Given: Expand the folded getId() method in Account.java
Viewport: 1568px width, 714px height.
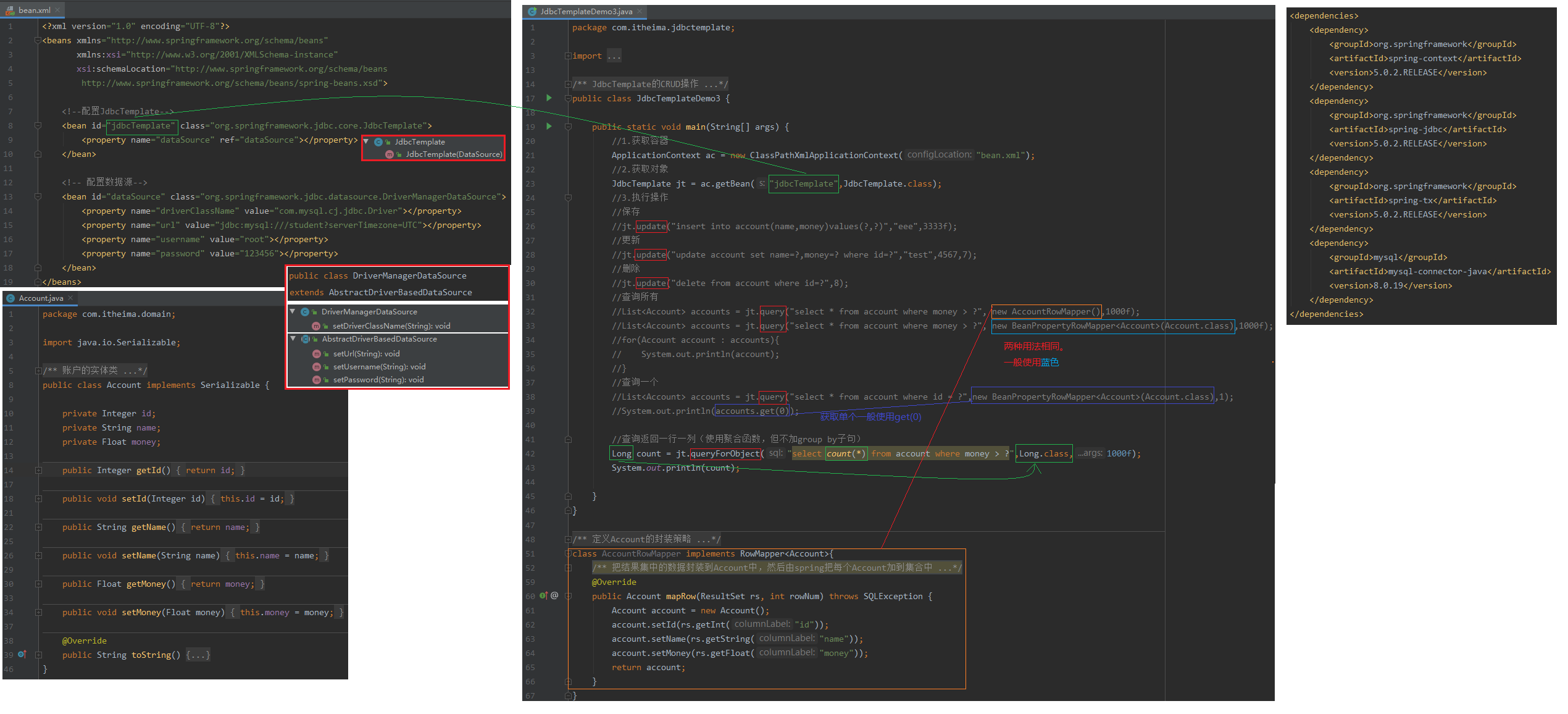Looking at the screenshot, I should (38, 471).
